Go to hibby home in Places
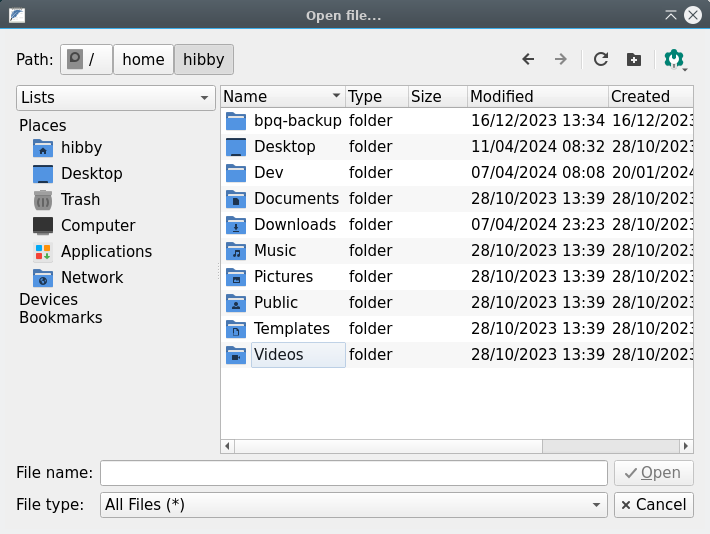 (x=81, y=147)
